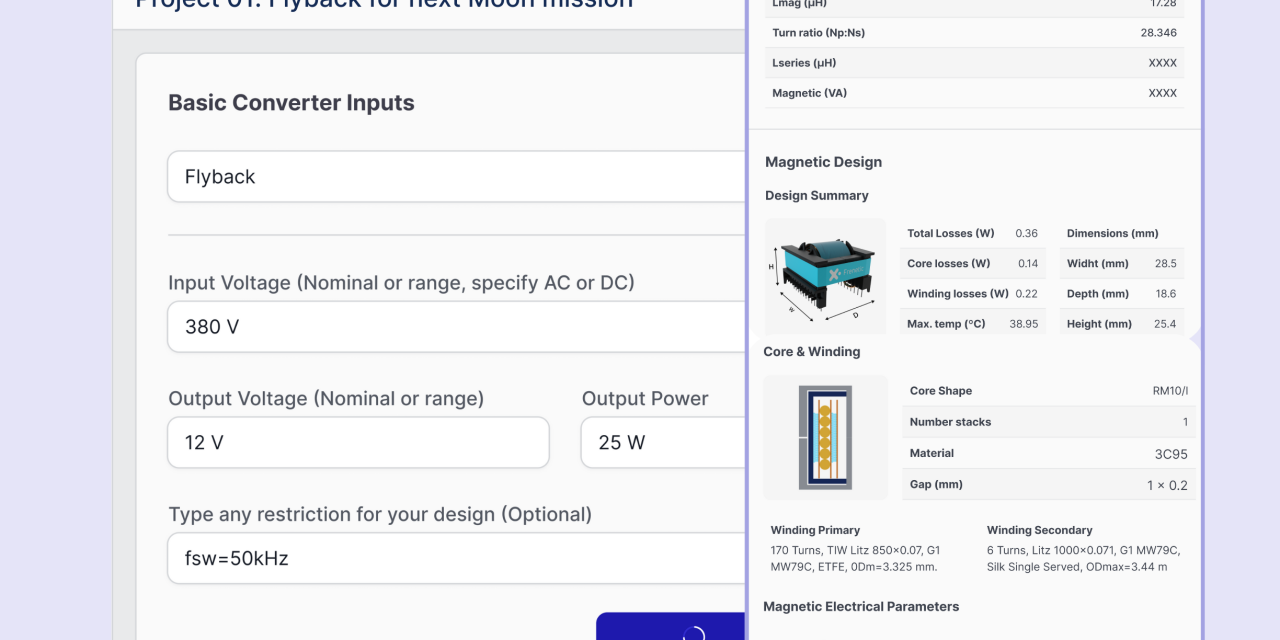Image resolution: width=1280 pixels, height=640 pixels.
Task: Open the Magnetic Electrical Parameters section
Action: (861, 606)
